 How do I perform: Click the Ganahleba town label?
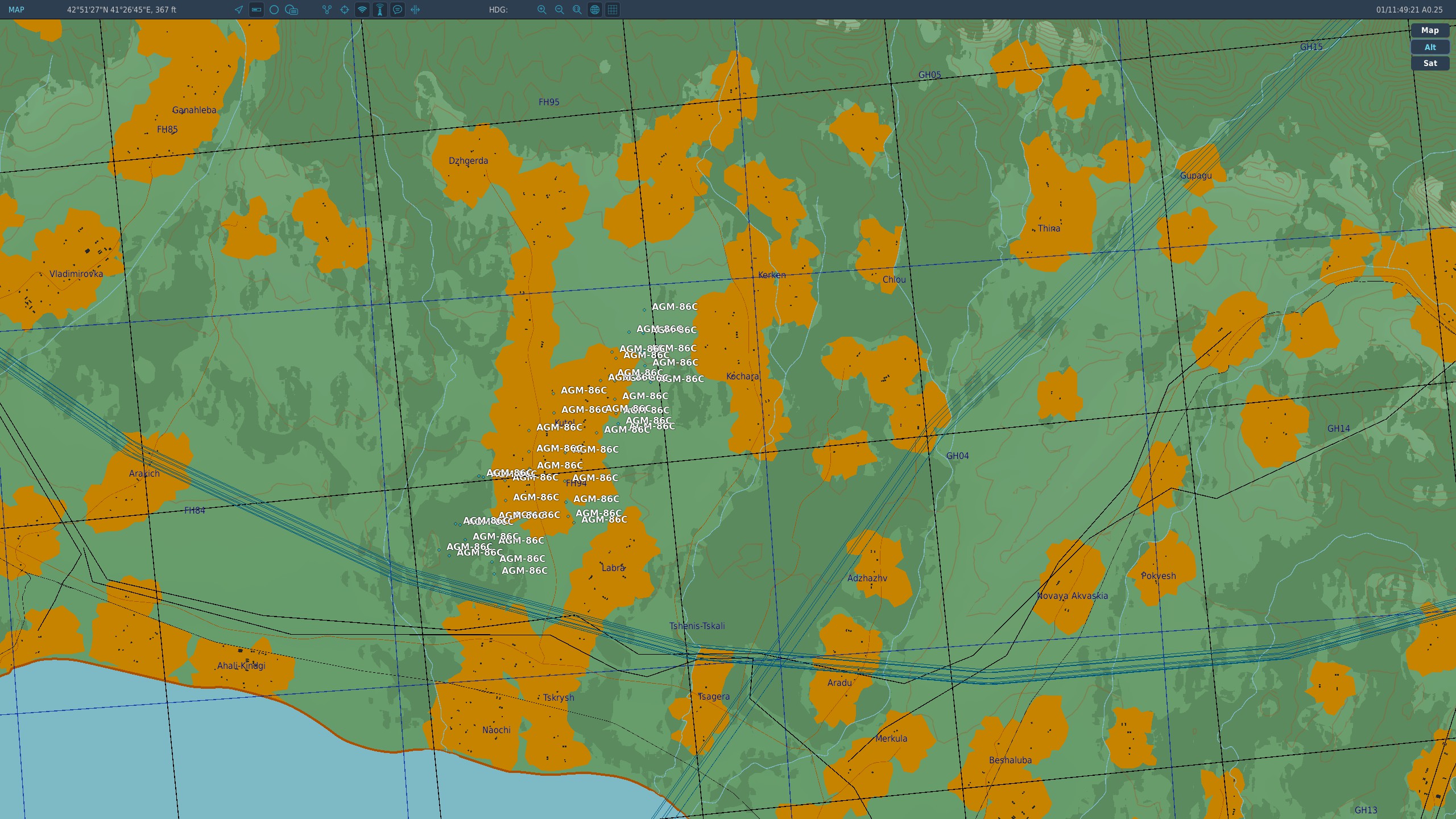(194, 110)
